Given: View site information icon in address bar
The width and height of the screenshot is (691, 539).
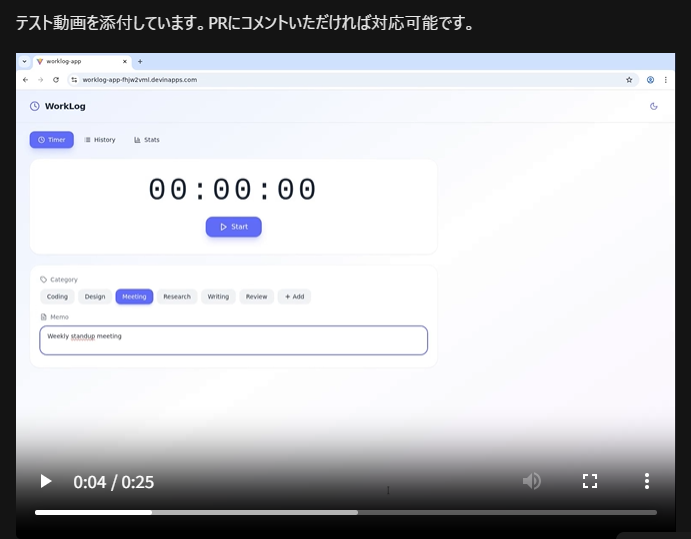Looking at the screenshot, I should click(74, 80).
